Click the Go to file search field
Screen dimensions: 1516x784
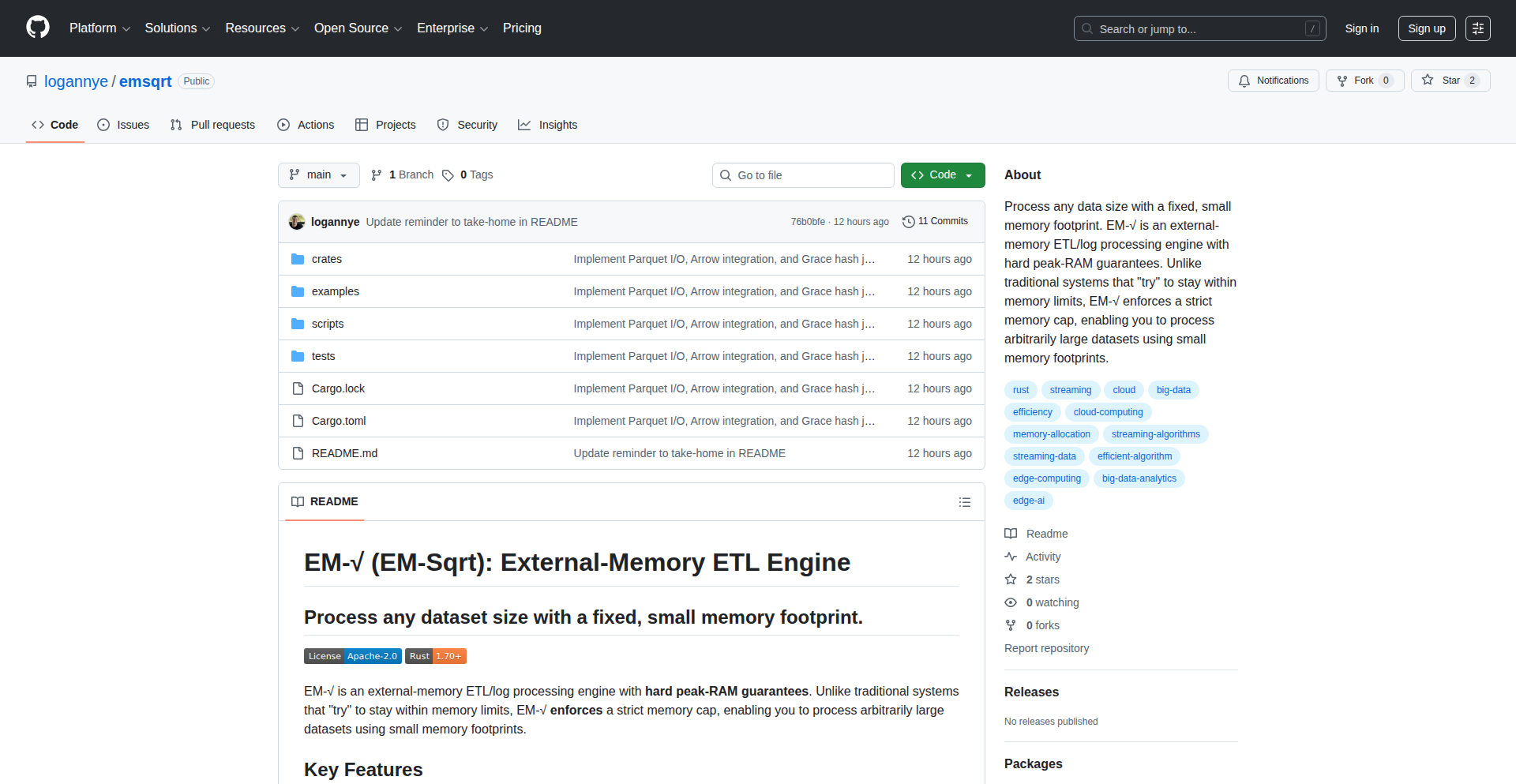point(803,174)
